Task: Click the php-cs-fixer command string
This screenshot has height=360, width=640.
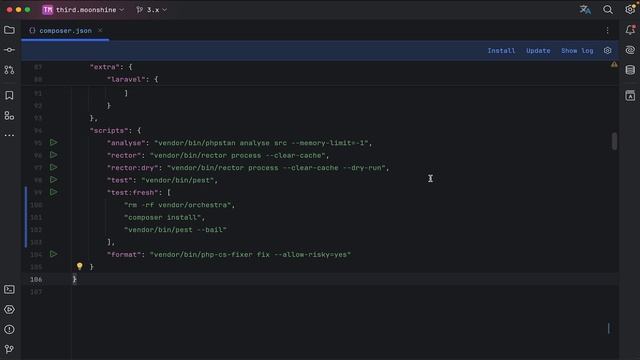Action: pos(250,254)
